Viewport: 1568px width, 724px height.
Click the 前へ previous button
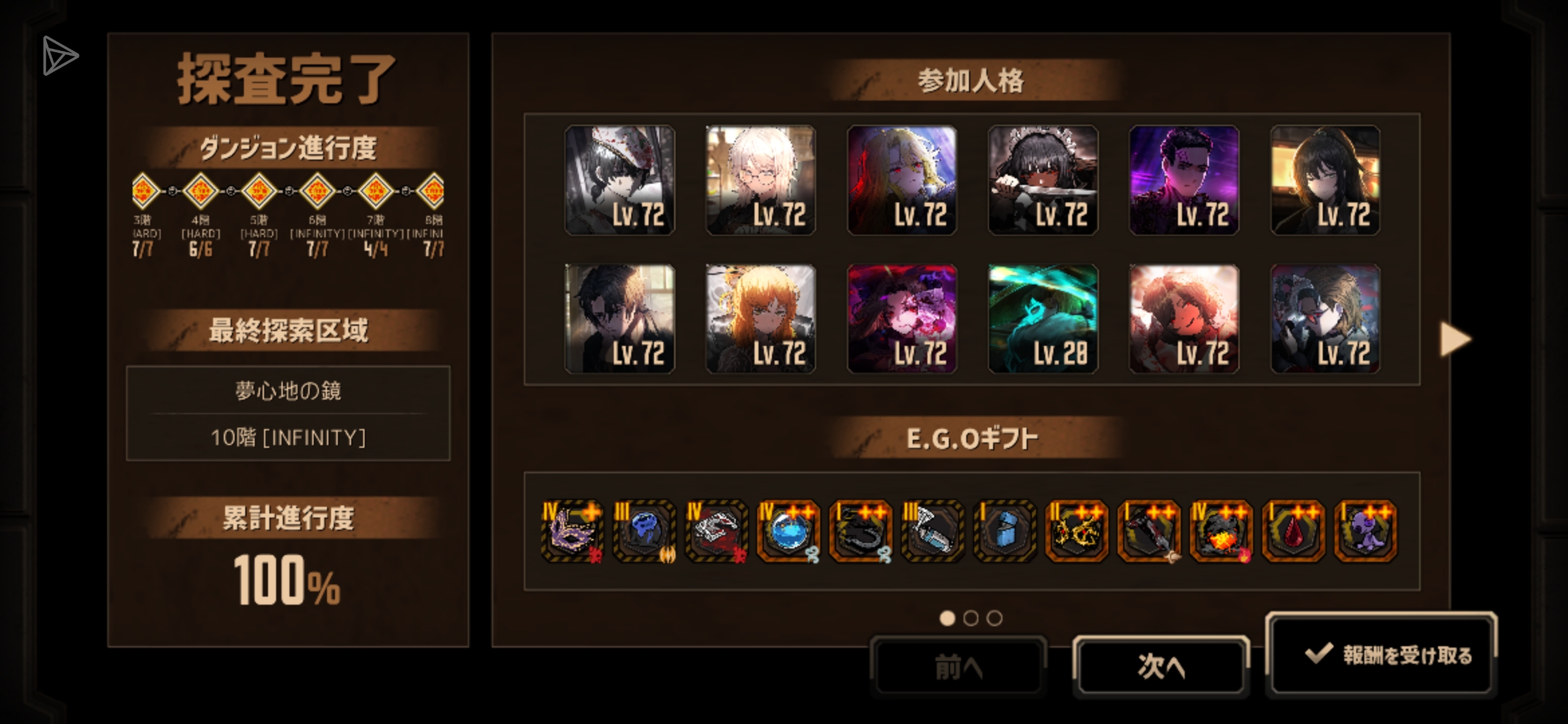tap(958, 666)
